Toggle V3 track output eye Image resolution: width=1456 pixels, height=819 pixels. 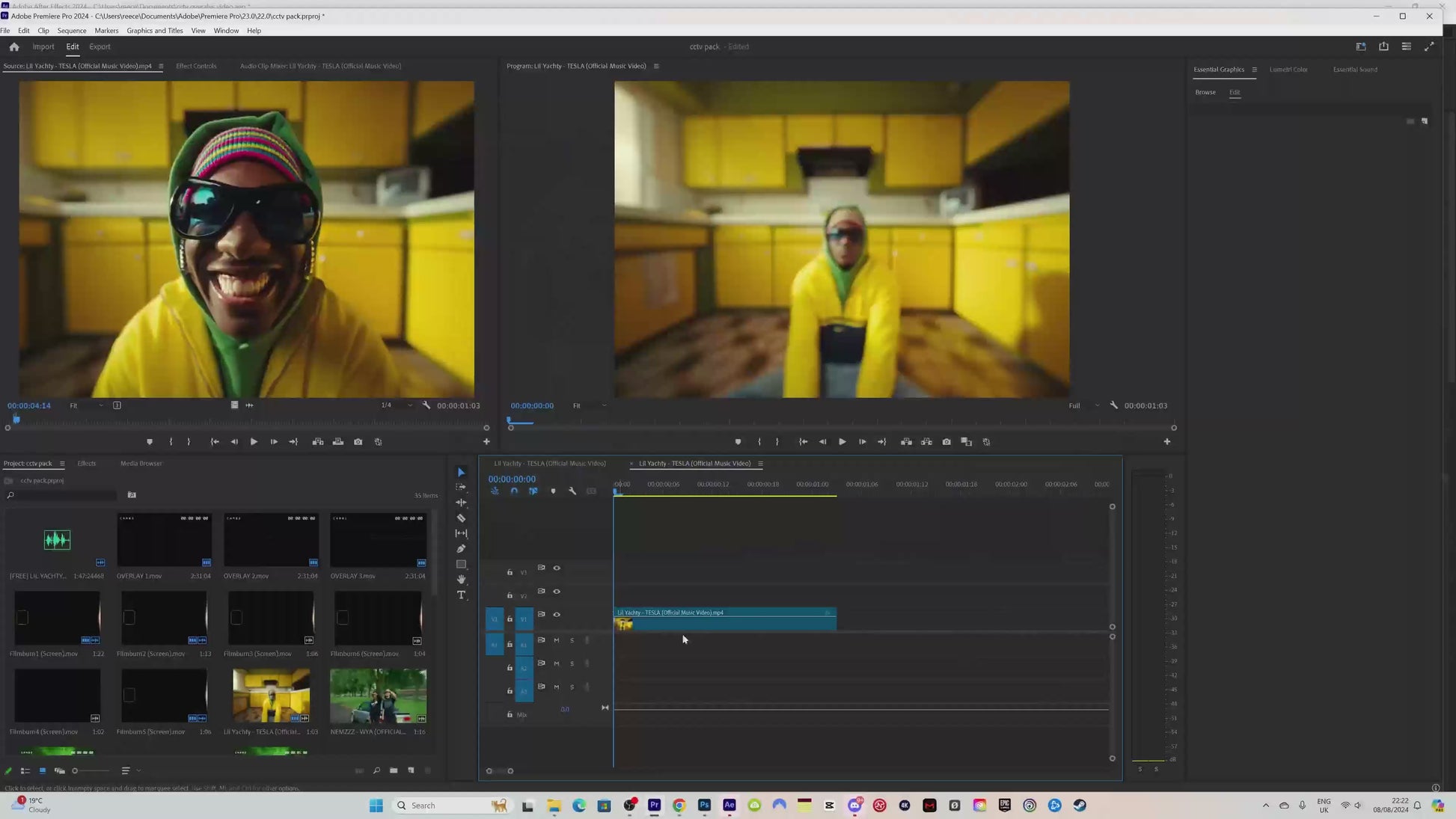(557, 568)
